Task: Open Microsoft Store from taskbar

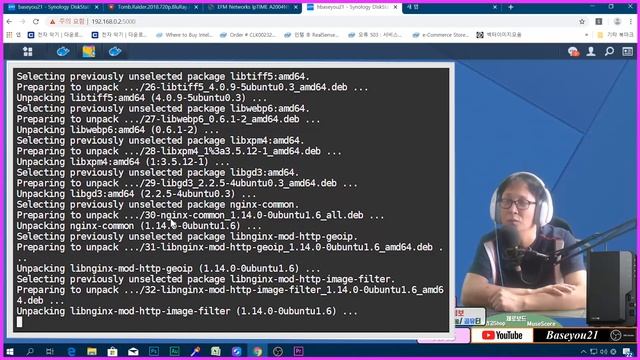Action: pyautogui.click(x=112, y=351)
